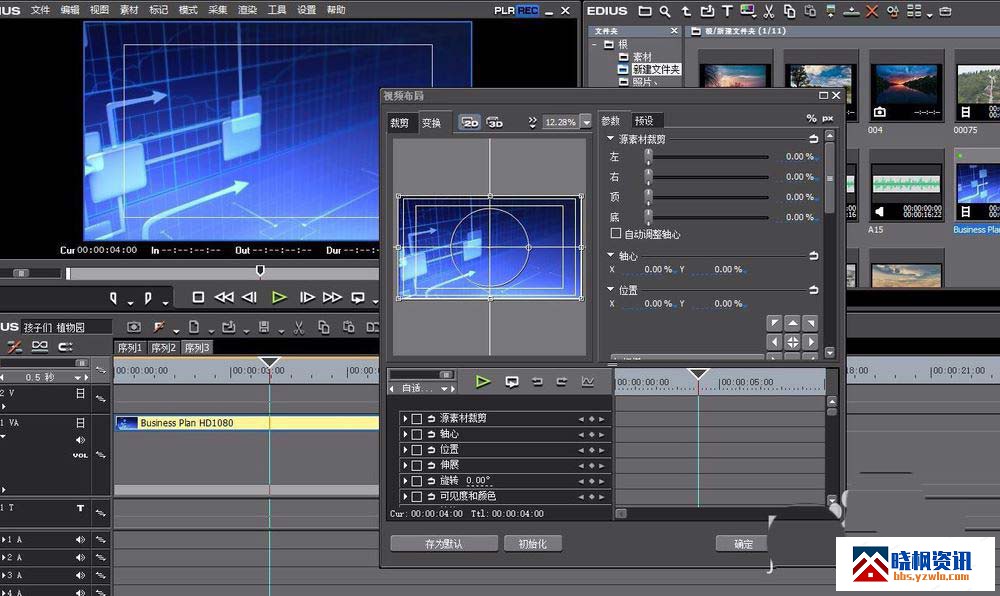Expand the 伸展 keyframe row
The width and height of the screenshot is (1000, 596).
click(x=404, y=465)
